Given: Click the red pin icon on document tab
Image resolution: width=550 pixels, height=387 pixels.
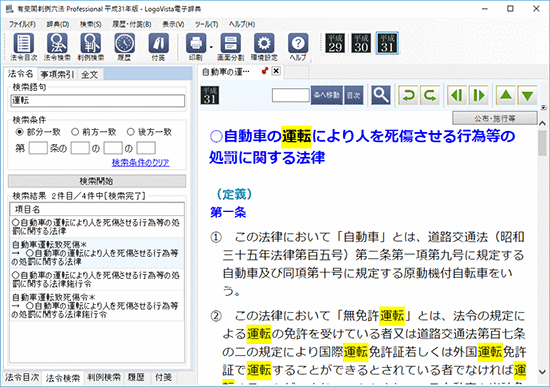Looking at the screenshot, I should [x=265, y=71].
